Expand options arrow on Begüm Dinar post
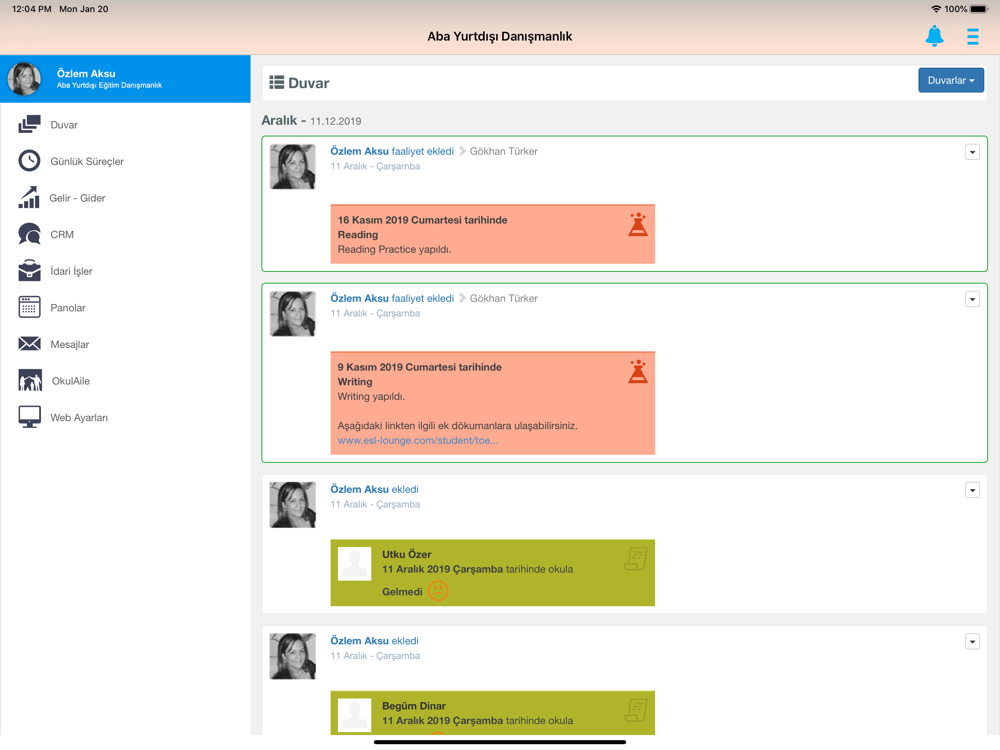 (x=972, y=642)
